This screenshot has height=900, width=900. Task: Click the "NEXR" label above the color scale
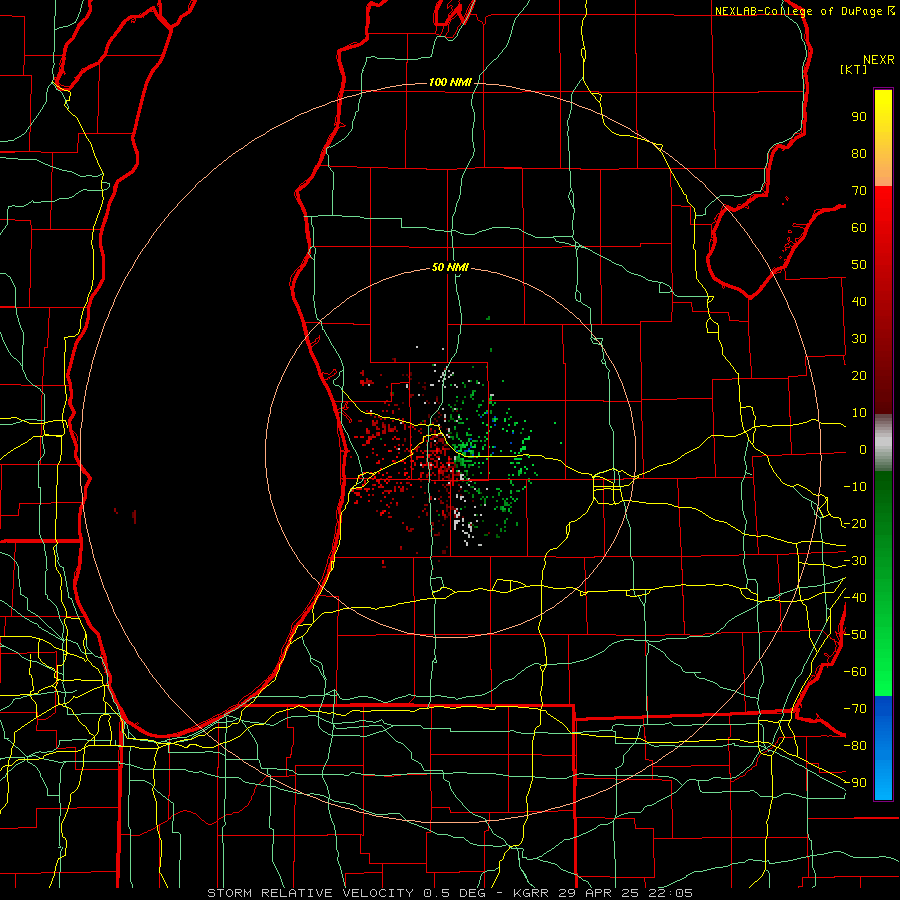point(878,60)
